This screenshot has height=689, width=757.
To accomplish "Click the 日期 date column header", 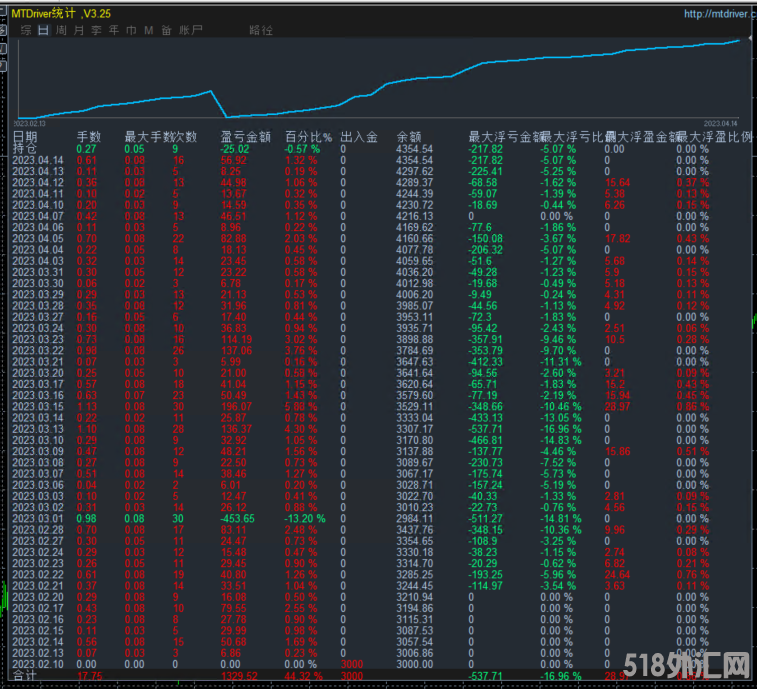I will tap(25, 137).
